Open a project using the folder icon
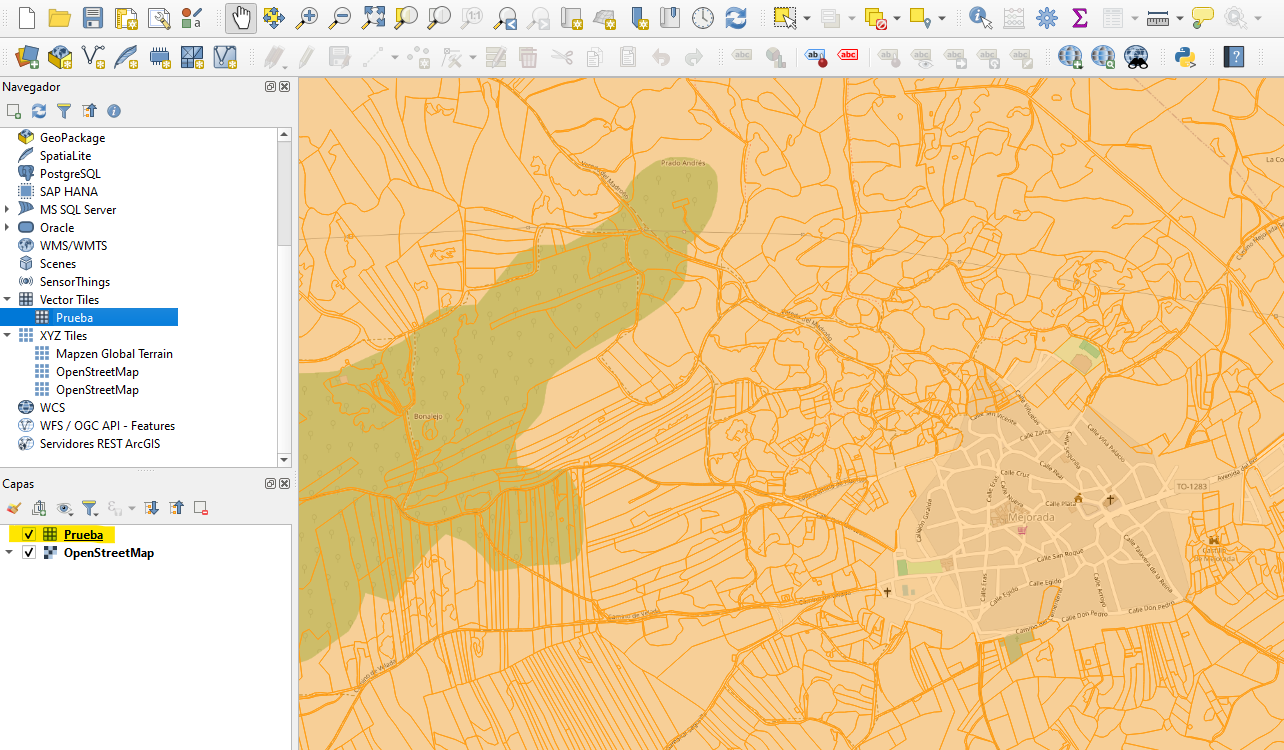 (x=59, y=17)
